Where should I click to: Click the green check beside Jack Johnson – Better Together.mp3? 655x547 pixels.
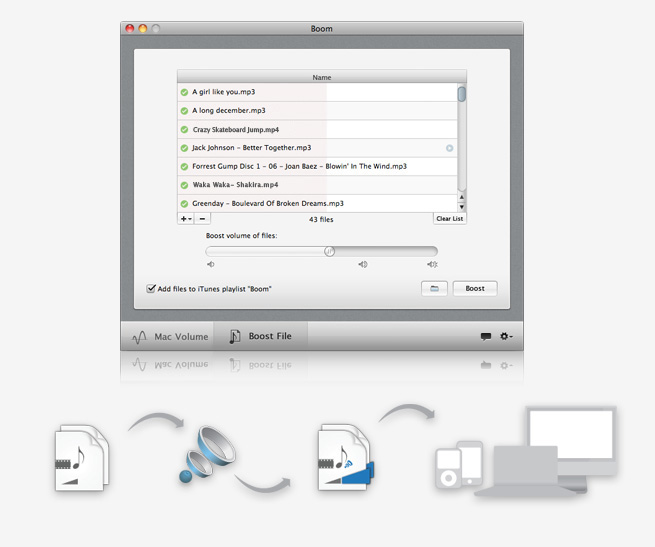(184, 148)
